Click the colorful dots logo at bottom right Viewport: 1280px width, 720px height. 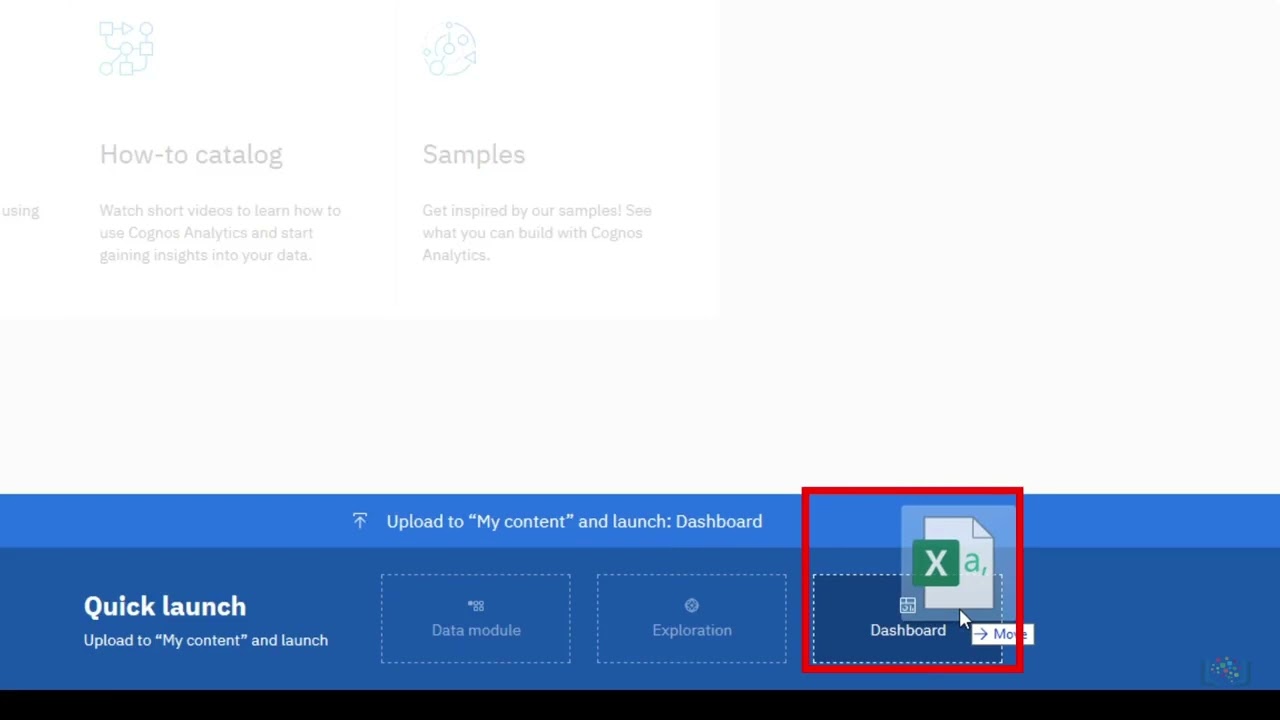pyautogui.click(x=1226, y=671)
